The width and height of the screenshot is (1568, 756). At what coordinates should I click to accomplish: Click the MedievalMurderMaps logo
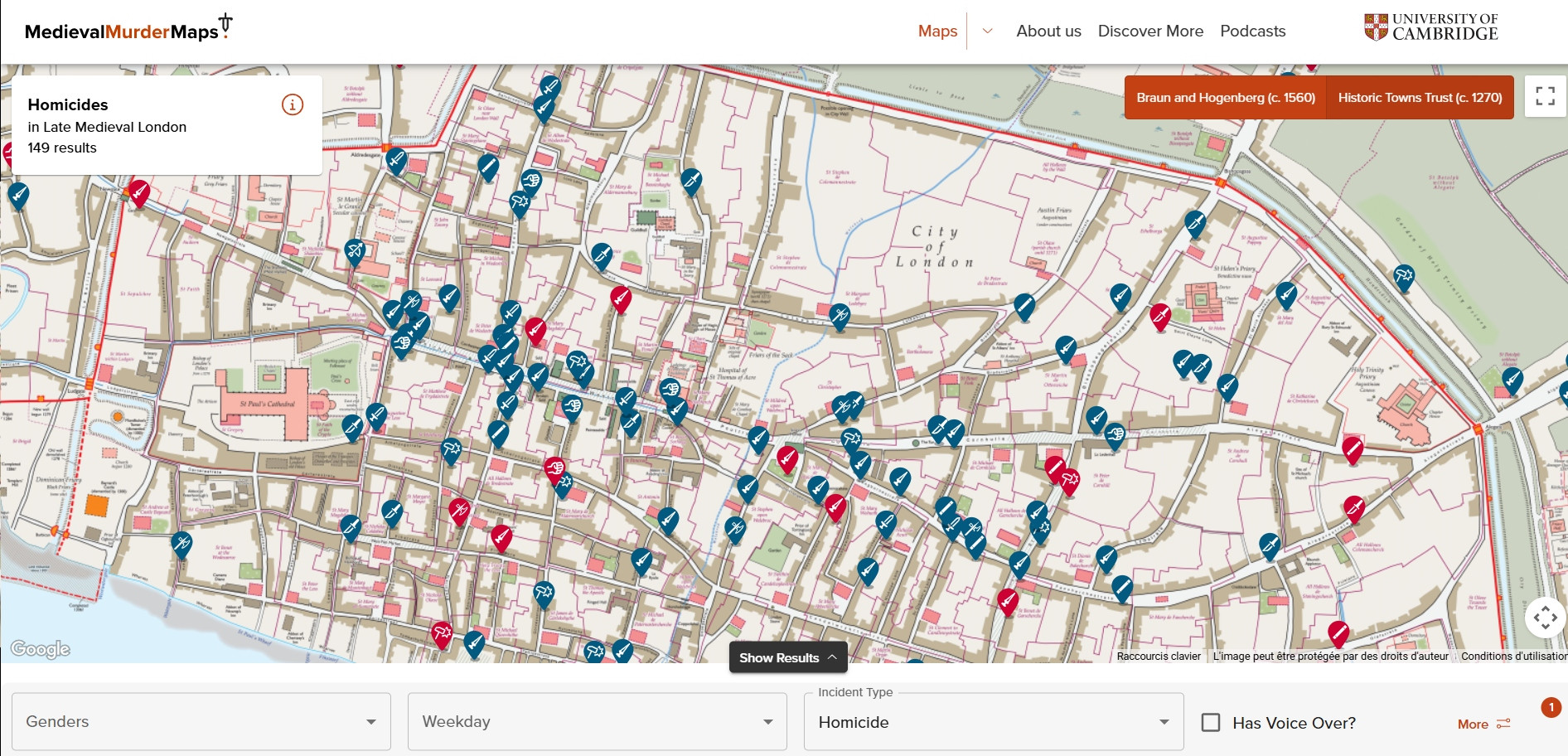pos(128,28)
